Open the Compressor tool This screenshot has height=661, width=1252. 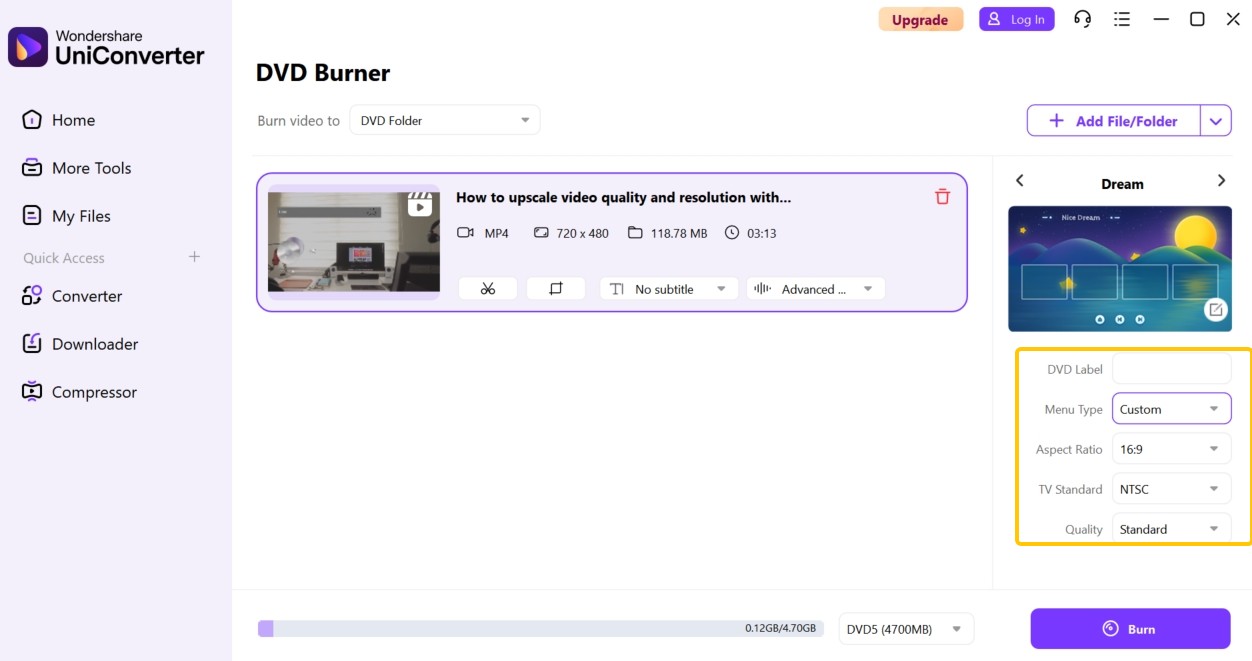point(94,392)
